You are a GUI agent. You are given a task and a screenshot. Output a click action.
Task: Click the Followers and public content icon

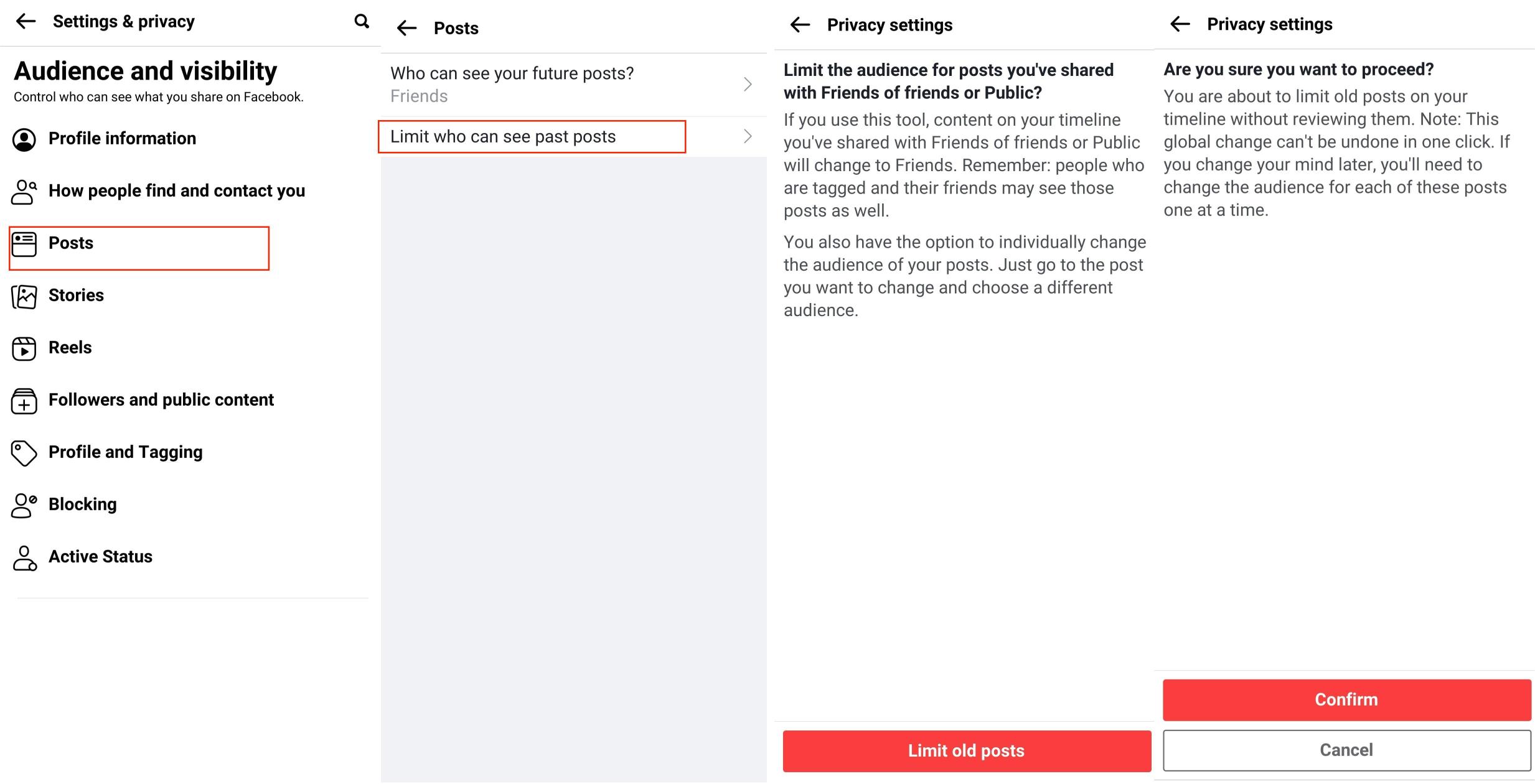click(x=25, y=399)
